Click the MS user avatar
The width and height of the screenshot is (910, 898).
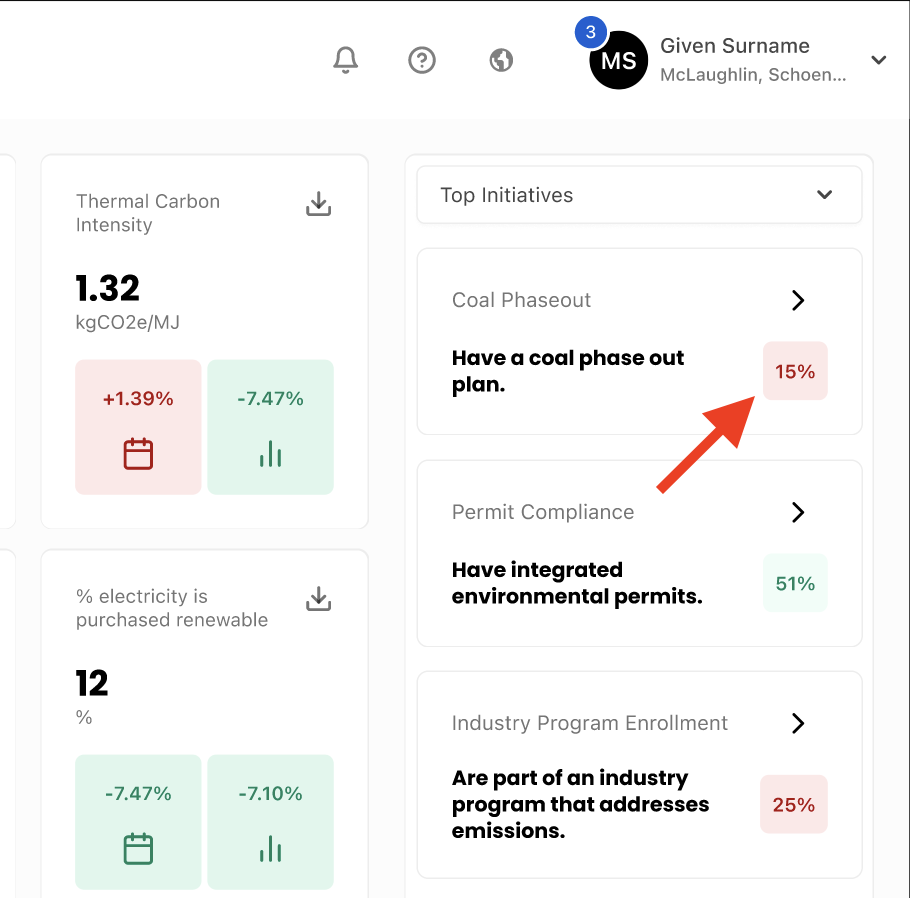(618, 61)
